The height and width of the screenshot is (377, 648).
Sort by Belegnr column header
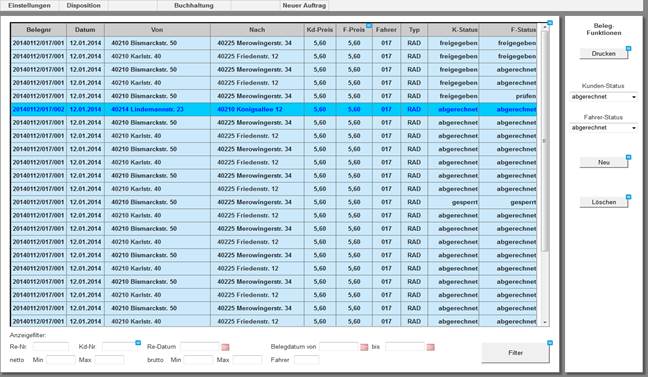click(x=38, y=30)
